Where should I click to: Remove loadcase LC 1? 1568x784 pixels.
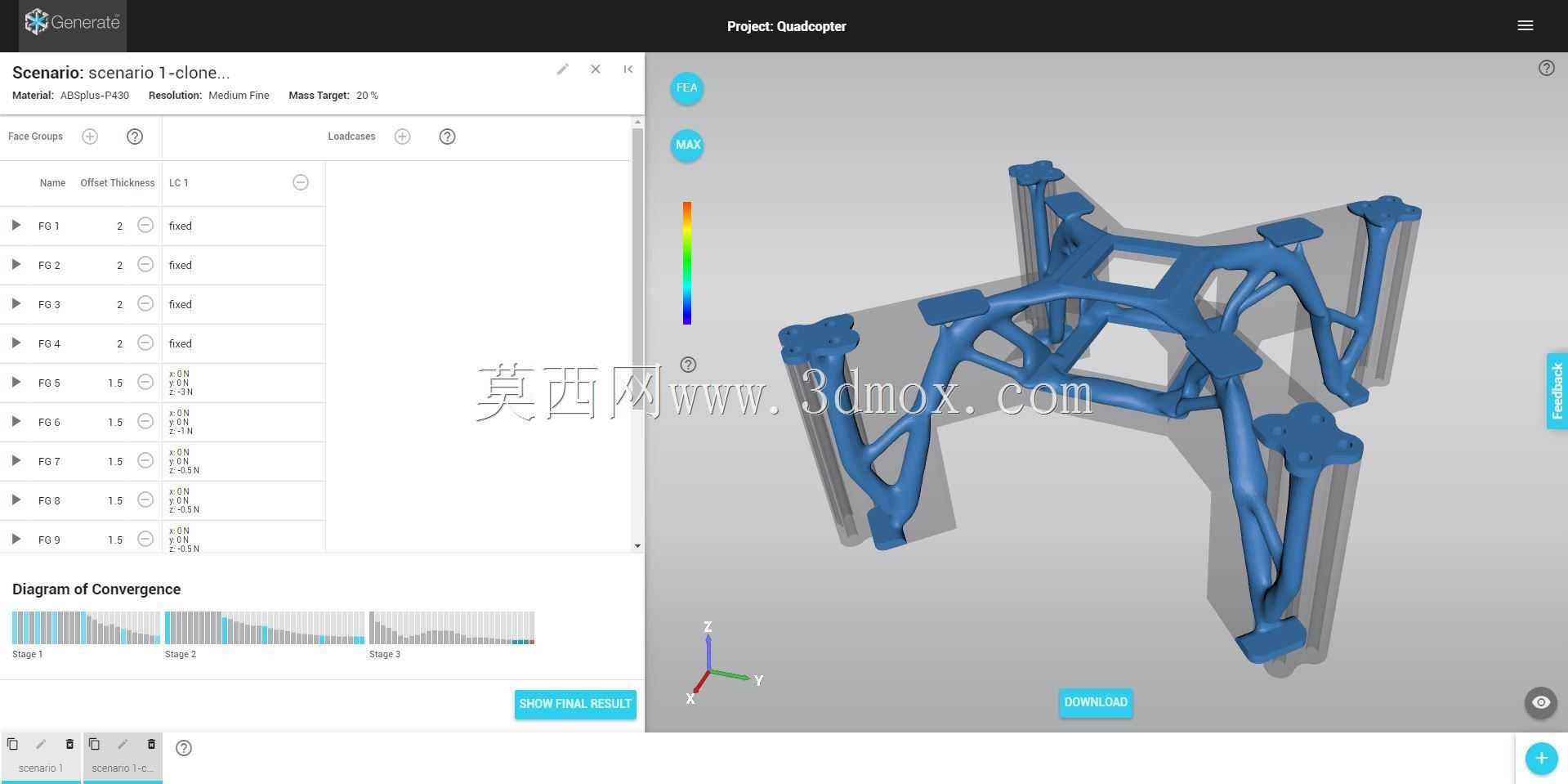pyautogui.click(x=301, y=182)
